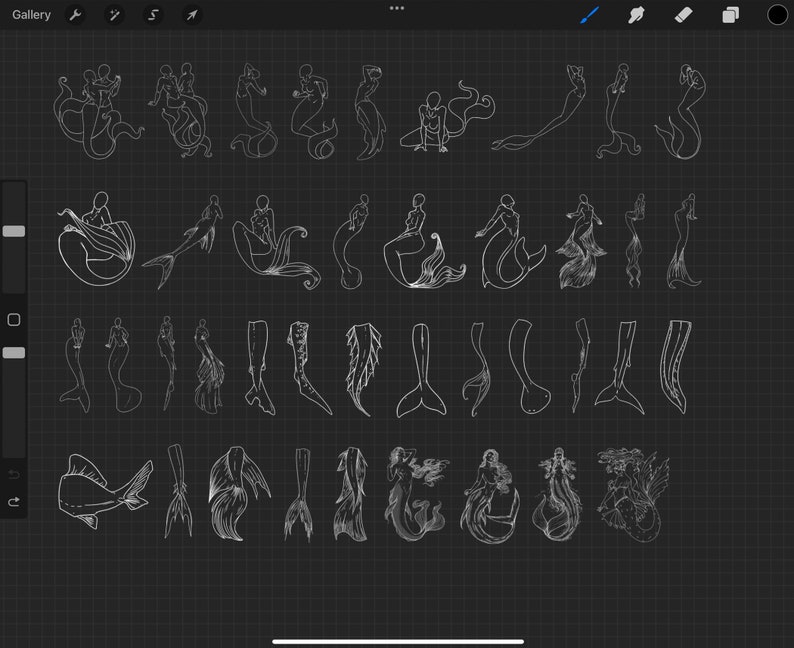Select the Eraser tool
Screen dimensions: 794x648
click(x=683, y=15)
